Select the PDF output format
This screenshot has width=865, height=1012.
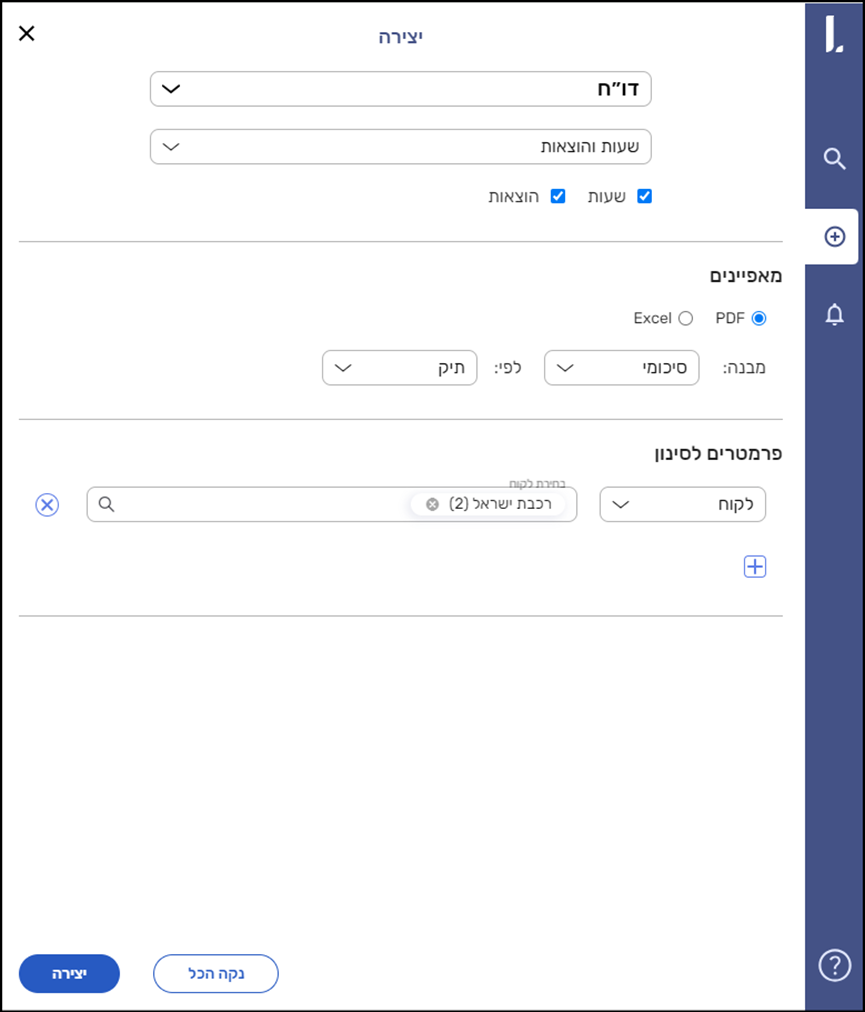coord(758,318)
